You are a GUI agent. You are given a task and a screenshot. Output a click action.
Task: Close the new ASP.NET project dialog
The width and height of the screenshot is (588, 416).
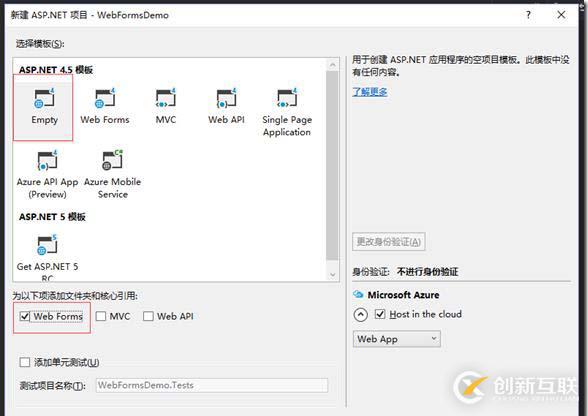click(x=561, y=15)
